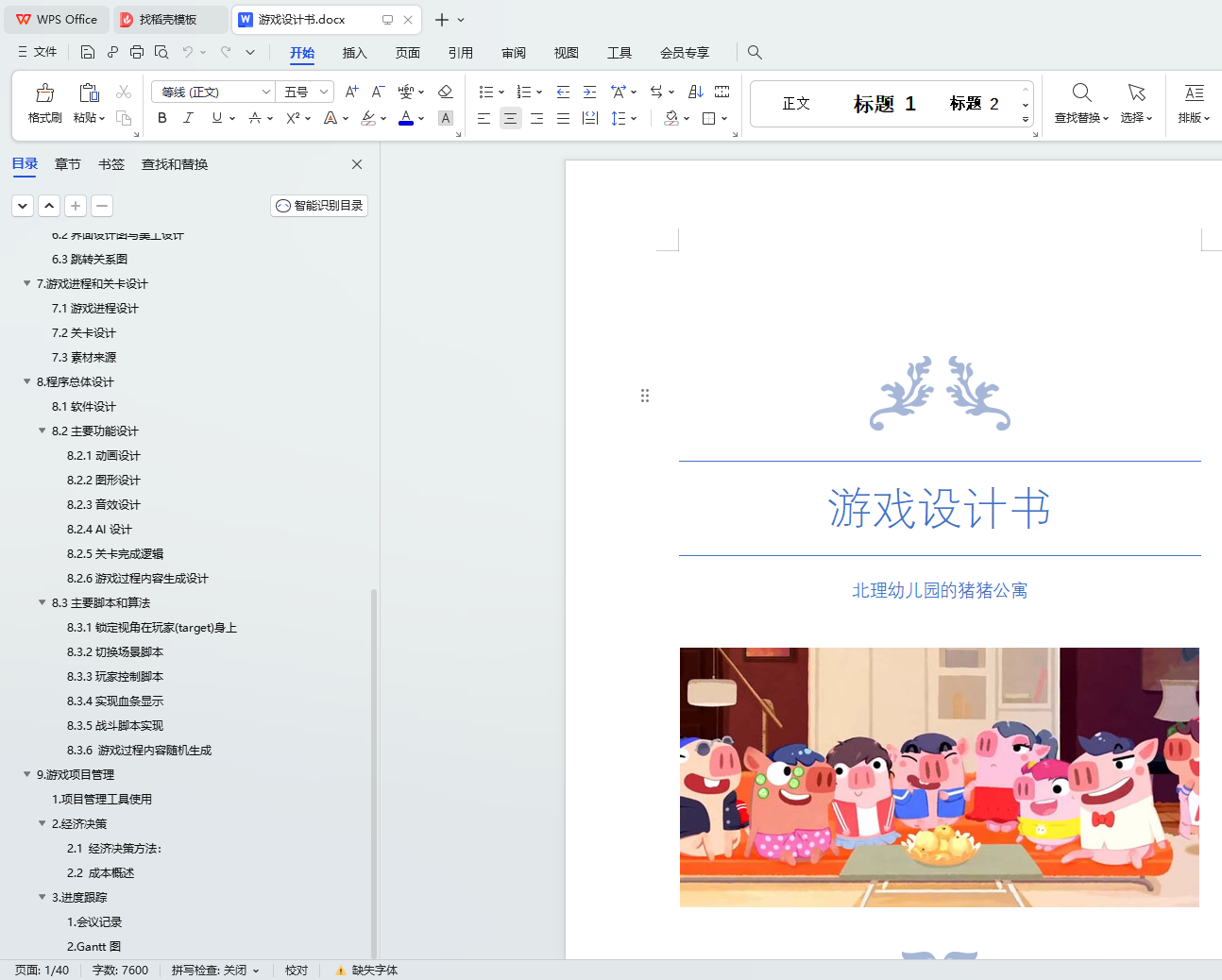Click the pig apartment cover image
The width and height of the screenshot is (1222, 980).
[x=940, y=777]
